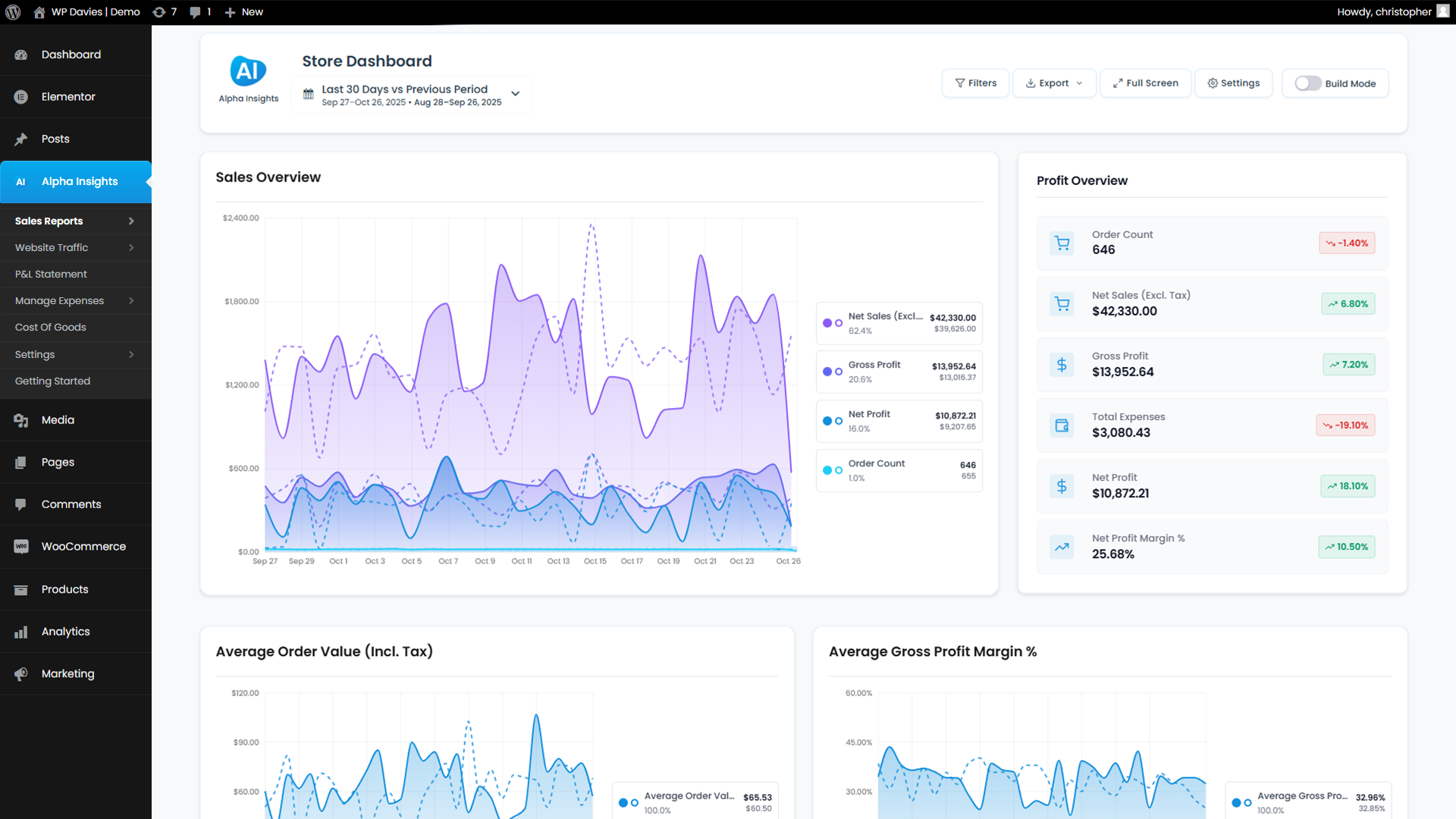
Task: Click Gross Profit legend color dot
Action: [827, 372]
